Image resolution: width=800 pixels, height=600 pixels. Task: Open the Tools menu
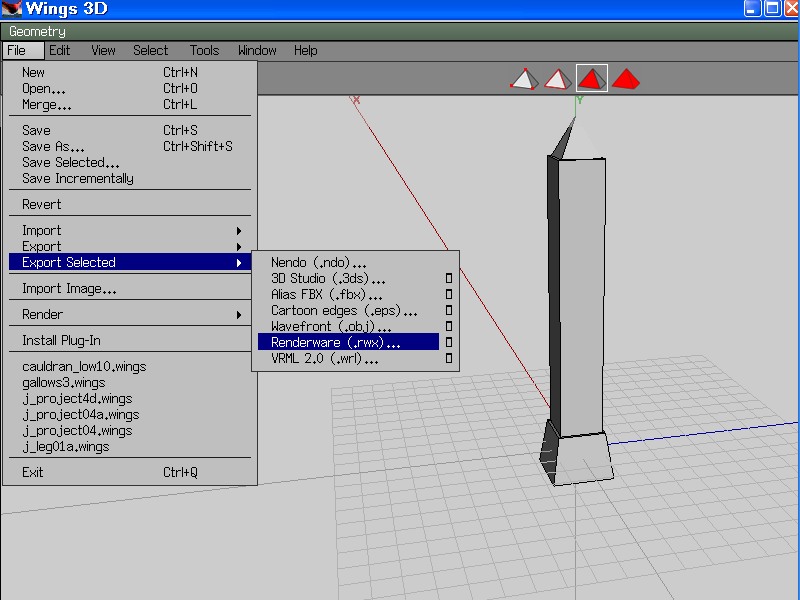click(x=204, y=51)
